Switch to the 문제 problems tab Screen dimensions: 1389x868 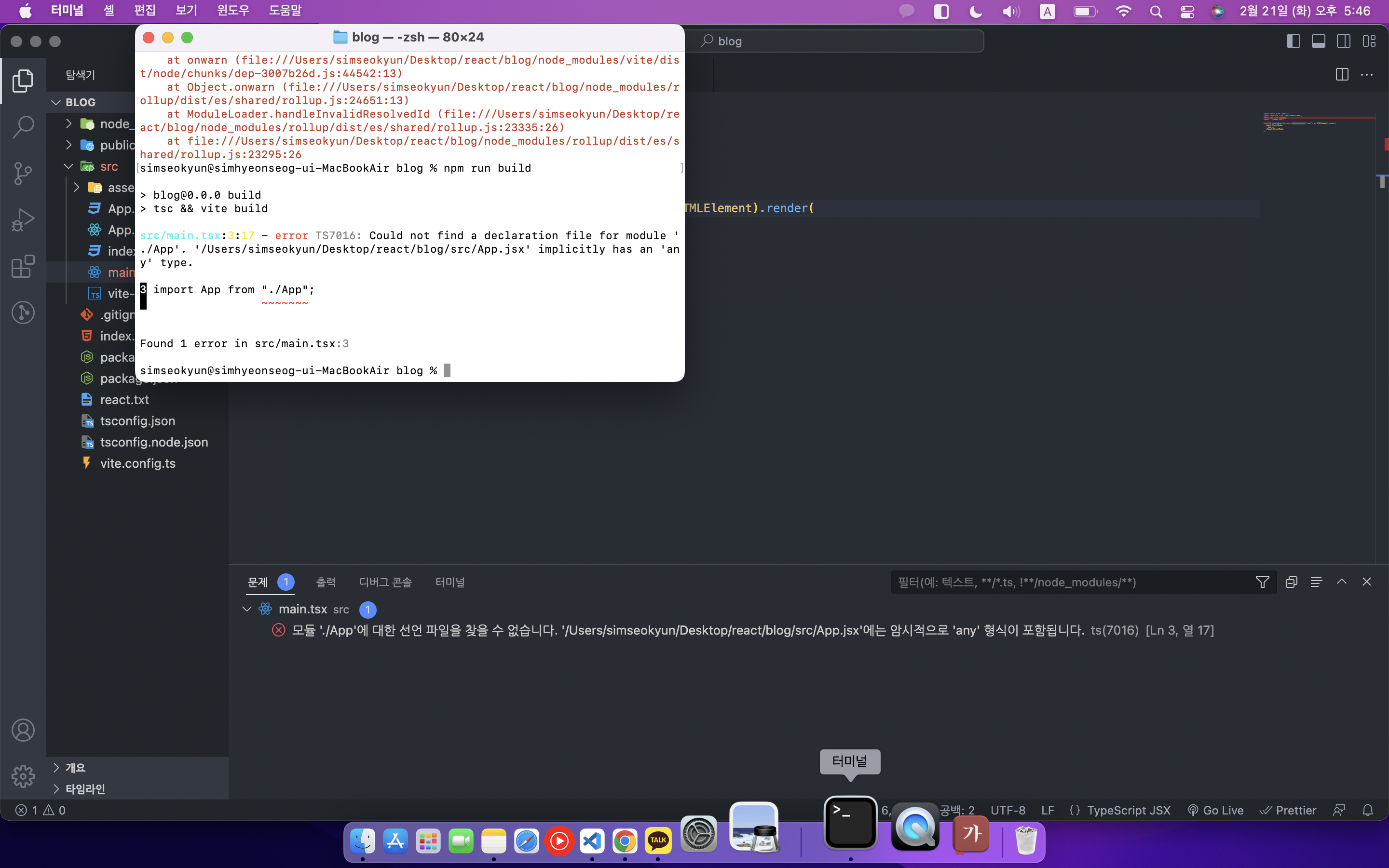(258, 582)
